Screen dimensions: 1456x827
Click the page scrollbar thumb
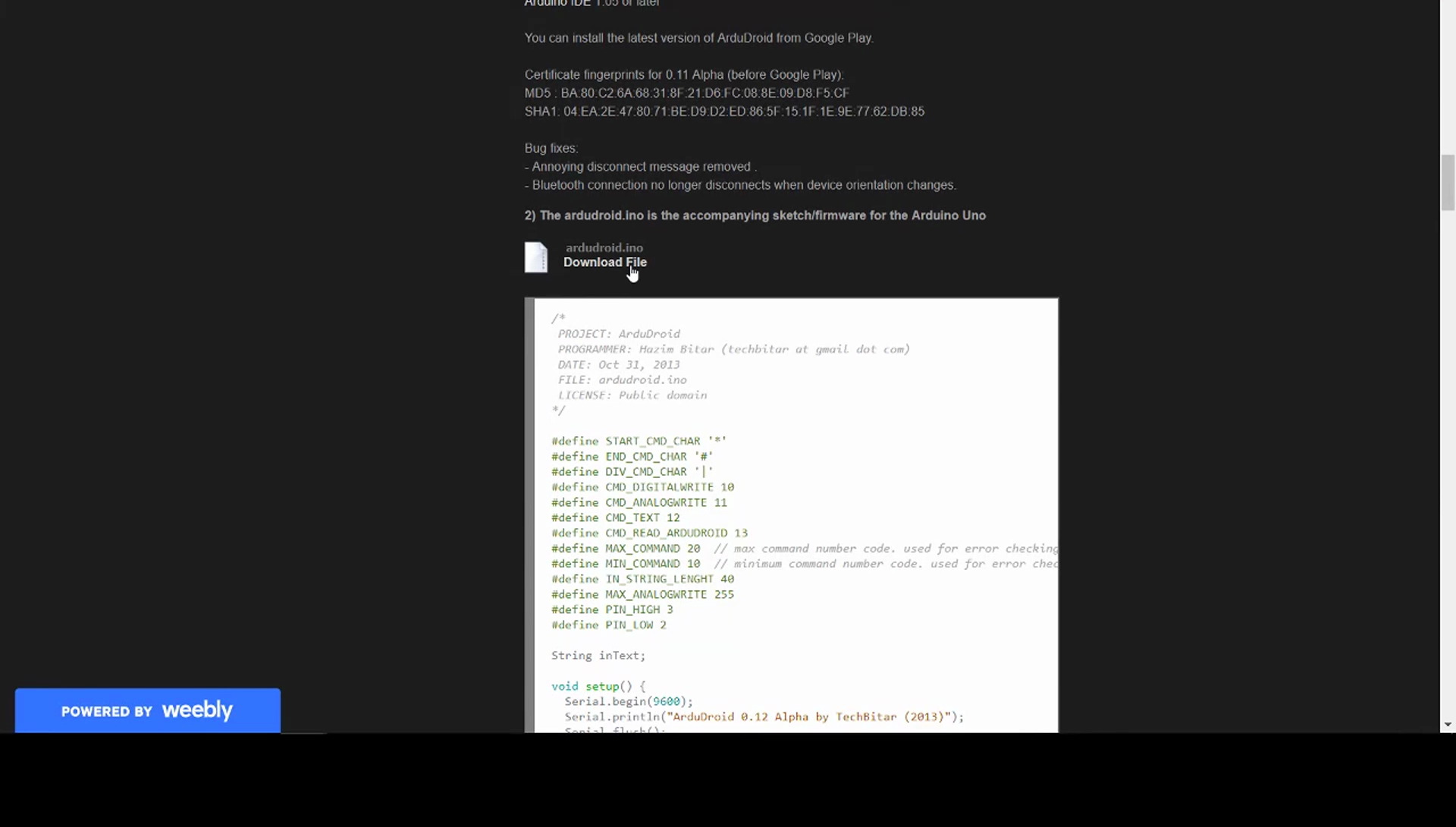point(1448,182)
